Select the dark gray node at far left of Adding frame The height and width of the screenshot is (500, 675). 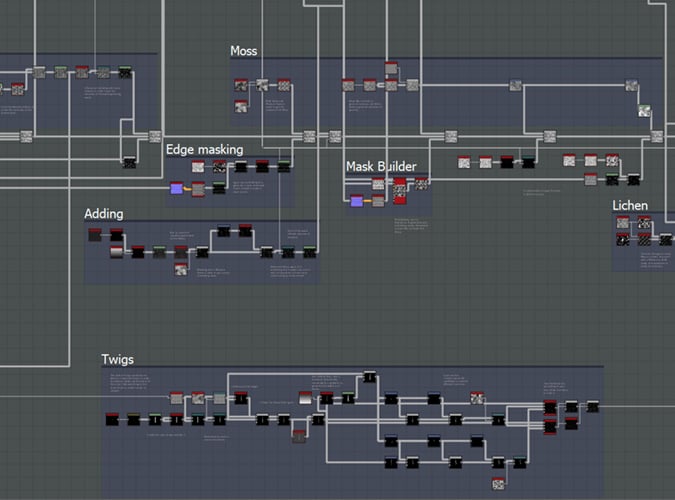(x=95, y=235)
